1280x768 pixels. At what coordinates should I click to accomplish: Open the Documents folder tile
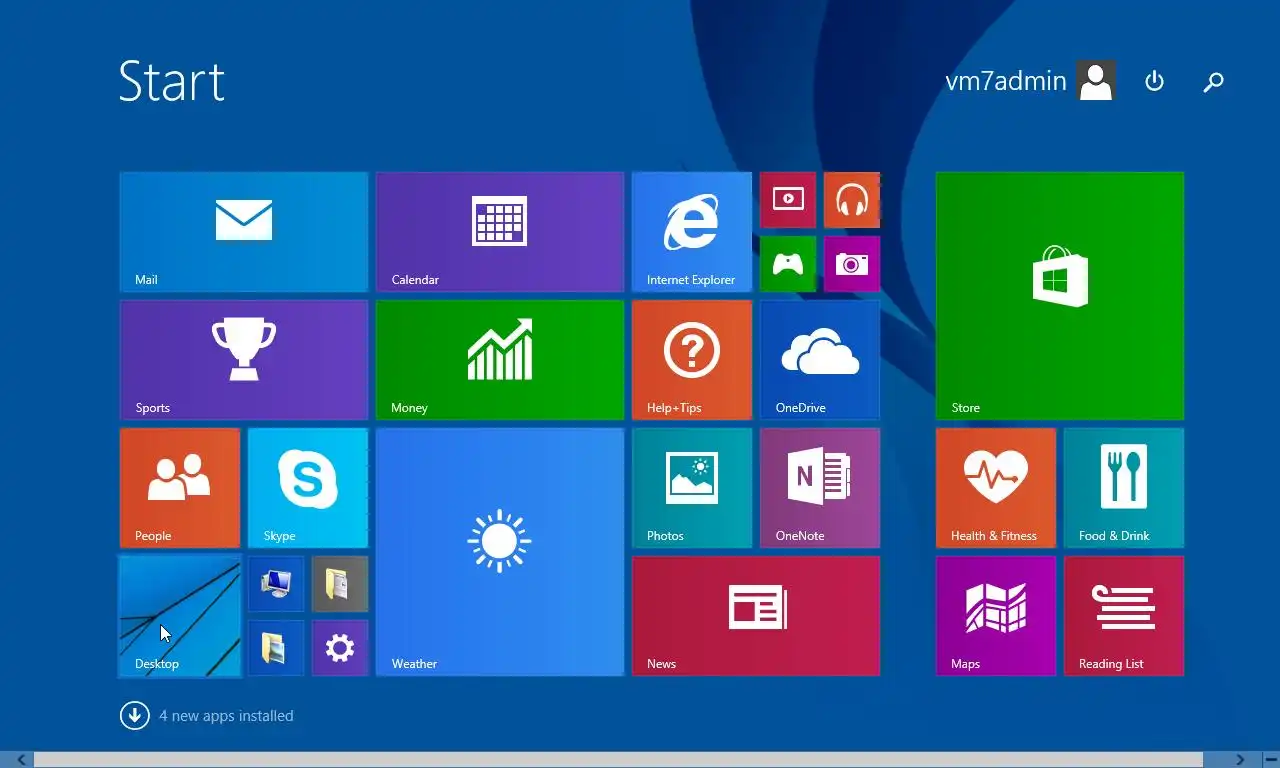pyautogui.click(x=340, y=584)
